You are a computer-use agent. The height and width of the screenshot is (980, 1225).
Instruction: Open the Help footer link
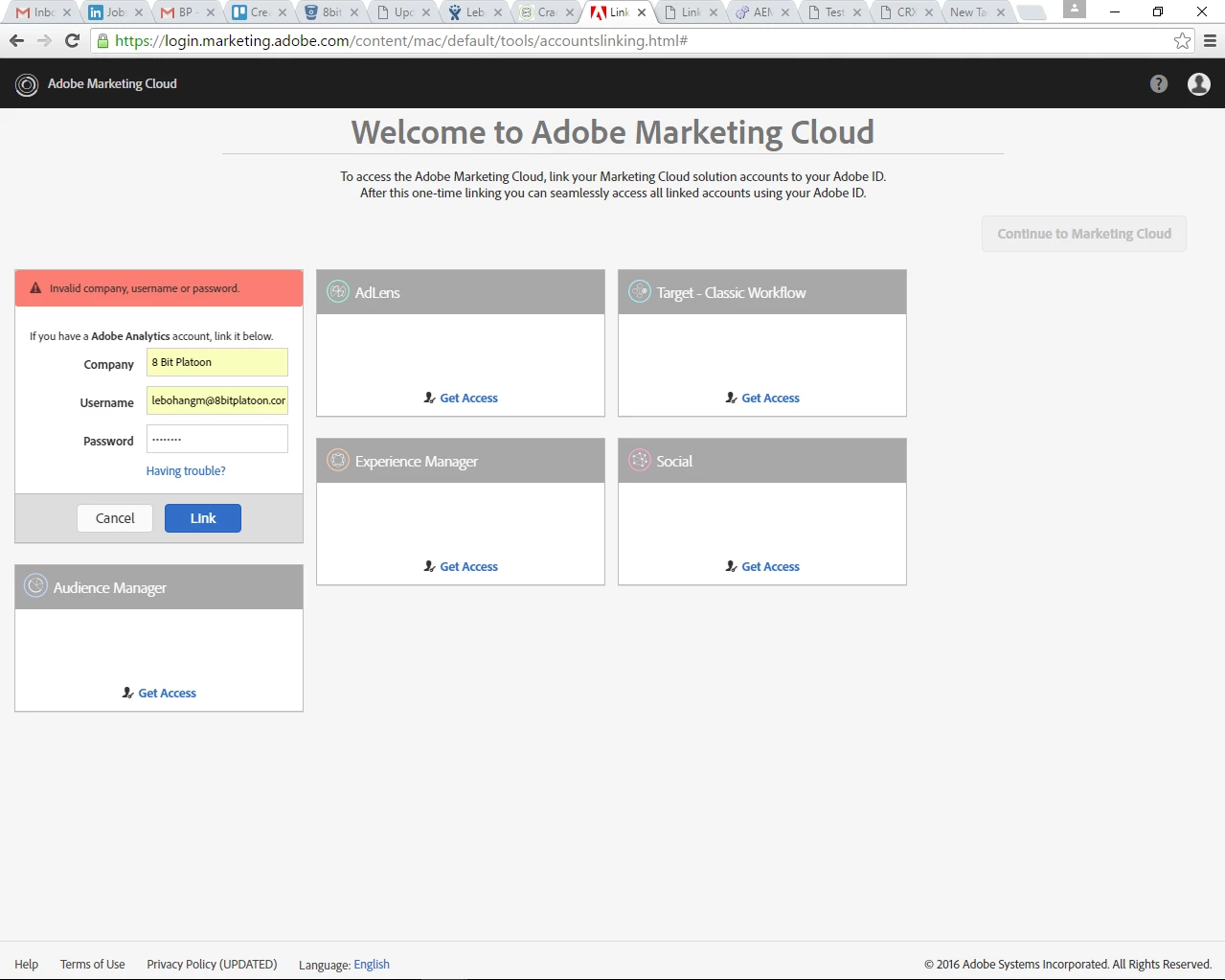tap(27, 964)
